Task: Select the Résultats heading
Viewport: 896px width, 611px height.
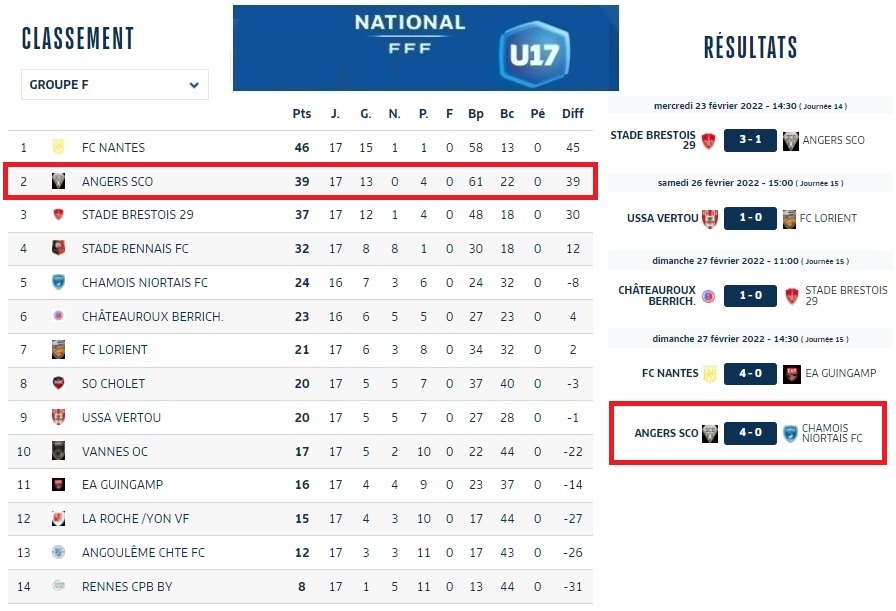Action: pos(750,47)
